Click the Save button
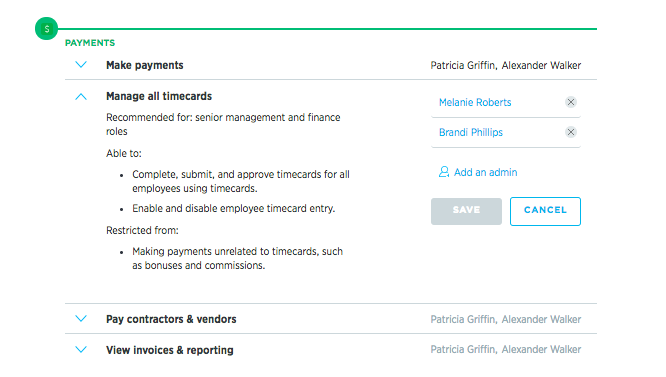The width and height of the screenshot is (666, 377). click(x=466, y=211)
